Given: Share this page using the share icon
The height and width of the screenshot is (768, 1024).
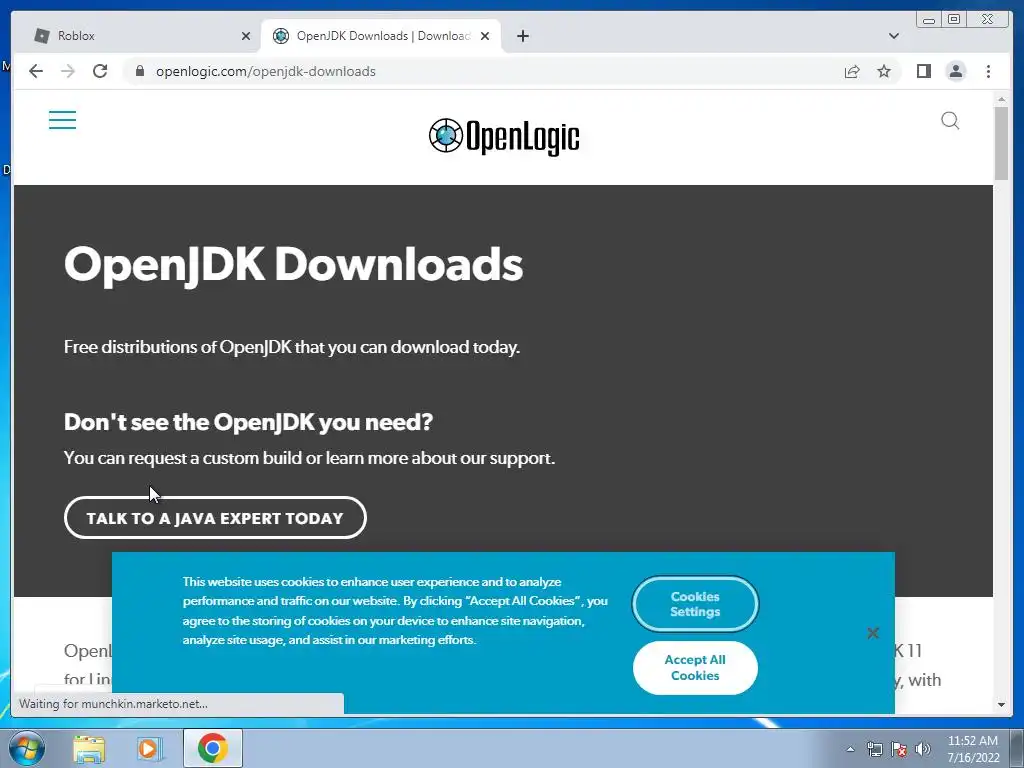Looking at the screenshot, I should (852, 71).
